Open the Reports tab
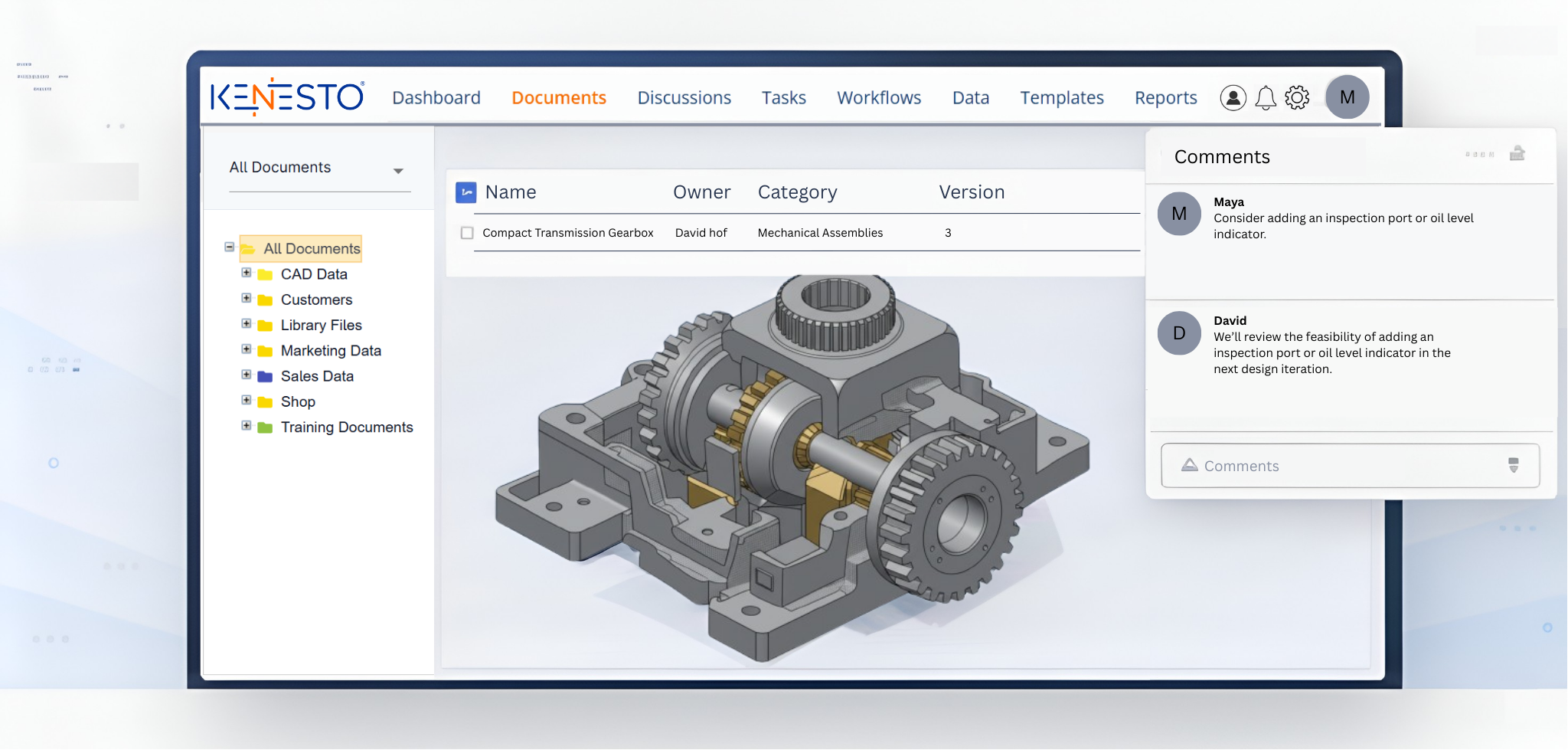This screenshot has height=750, width=1568. click(x=1165, y=98)
